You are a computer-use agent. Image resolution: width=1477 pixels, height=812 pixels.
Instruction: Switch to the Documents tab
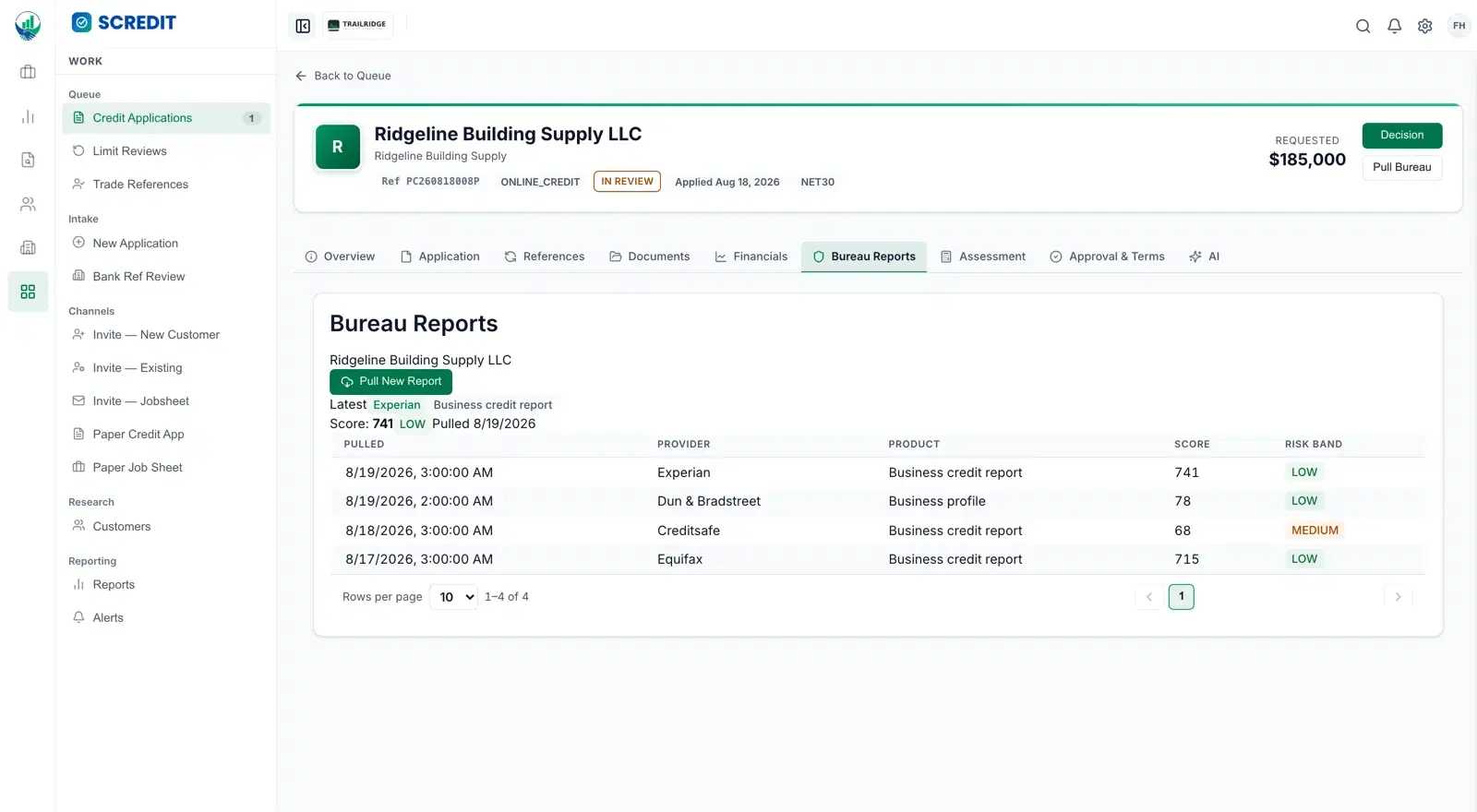(x=650, y=257)
